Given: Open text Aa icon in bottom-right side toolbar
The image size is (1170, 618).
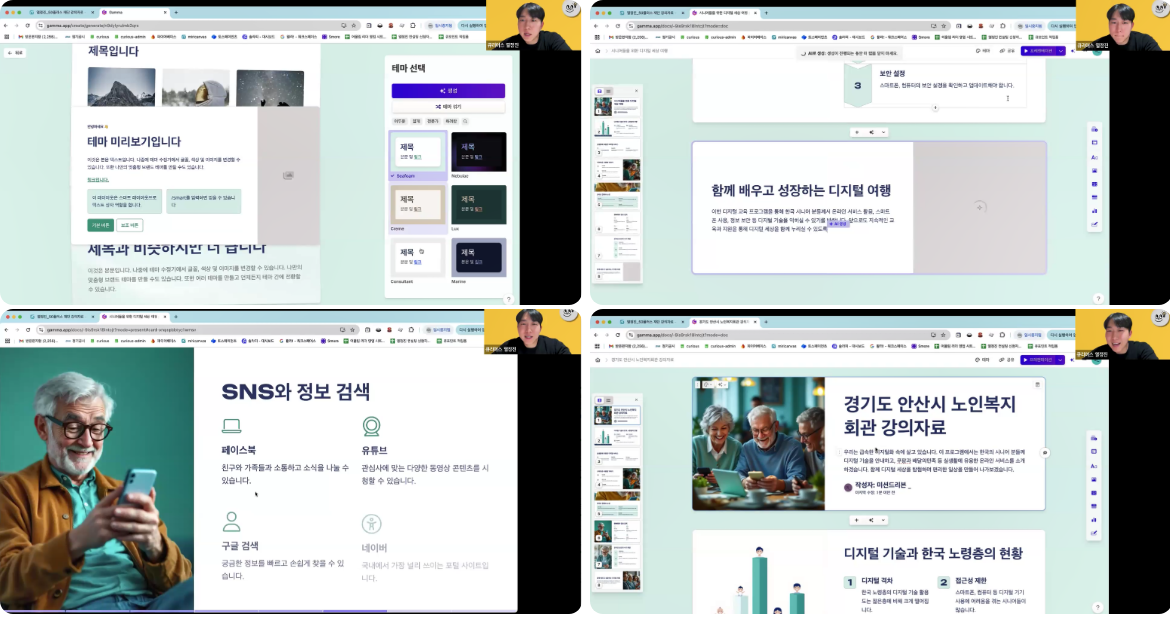Looking at the screenshot, I should (x=1094, y=466).
